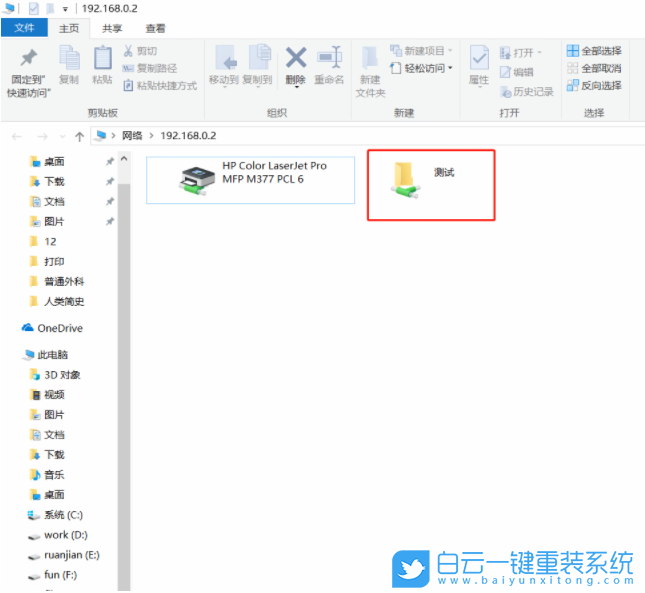The width and height of the screenshot is (645, 593).
Task: Click the title bar properties checkmark icon
Action: coord(34,8)
